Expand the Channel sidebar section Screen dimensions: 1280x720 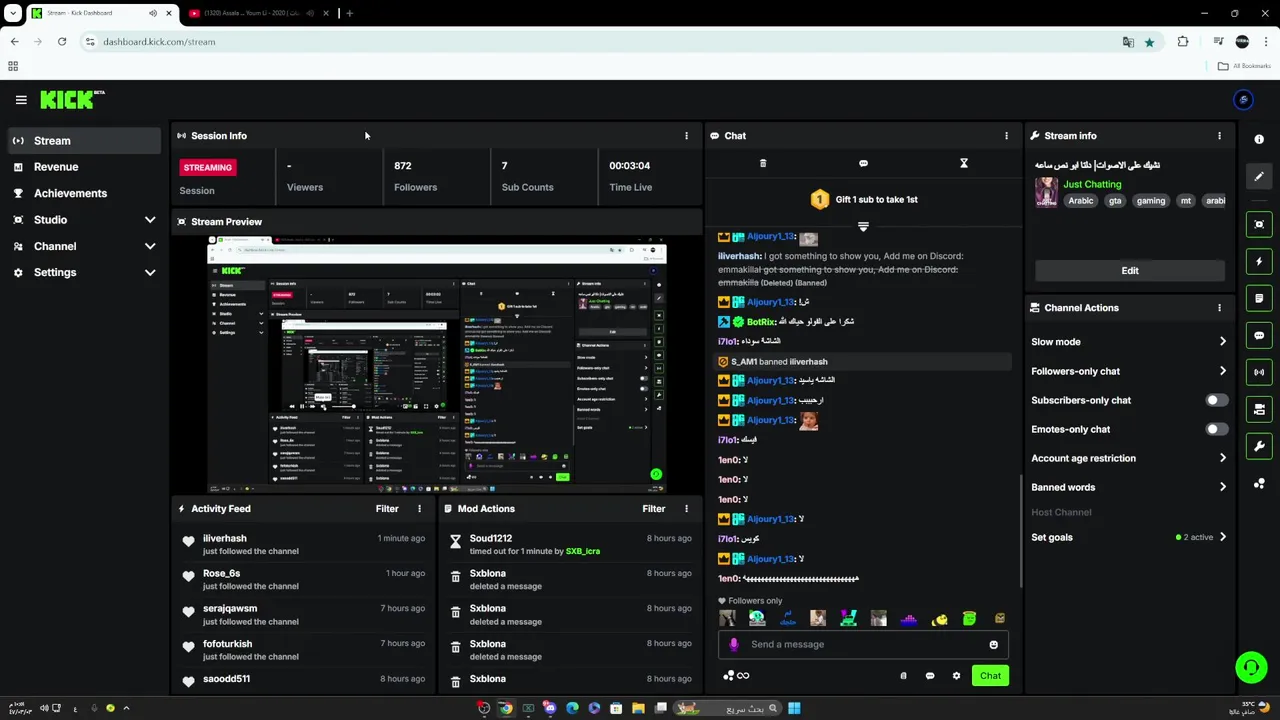[x=150, y=246]
